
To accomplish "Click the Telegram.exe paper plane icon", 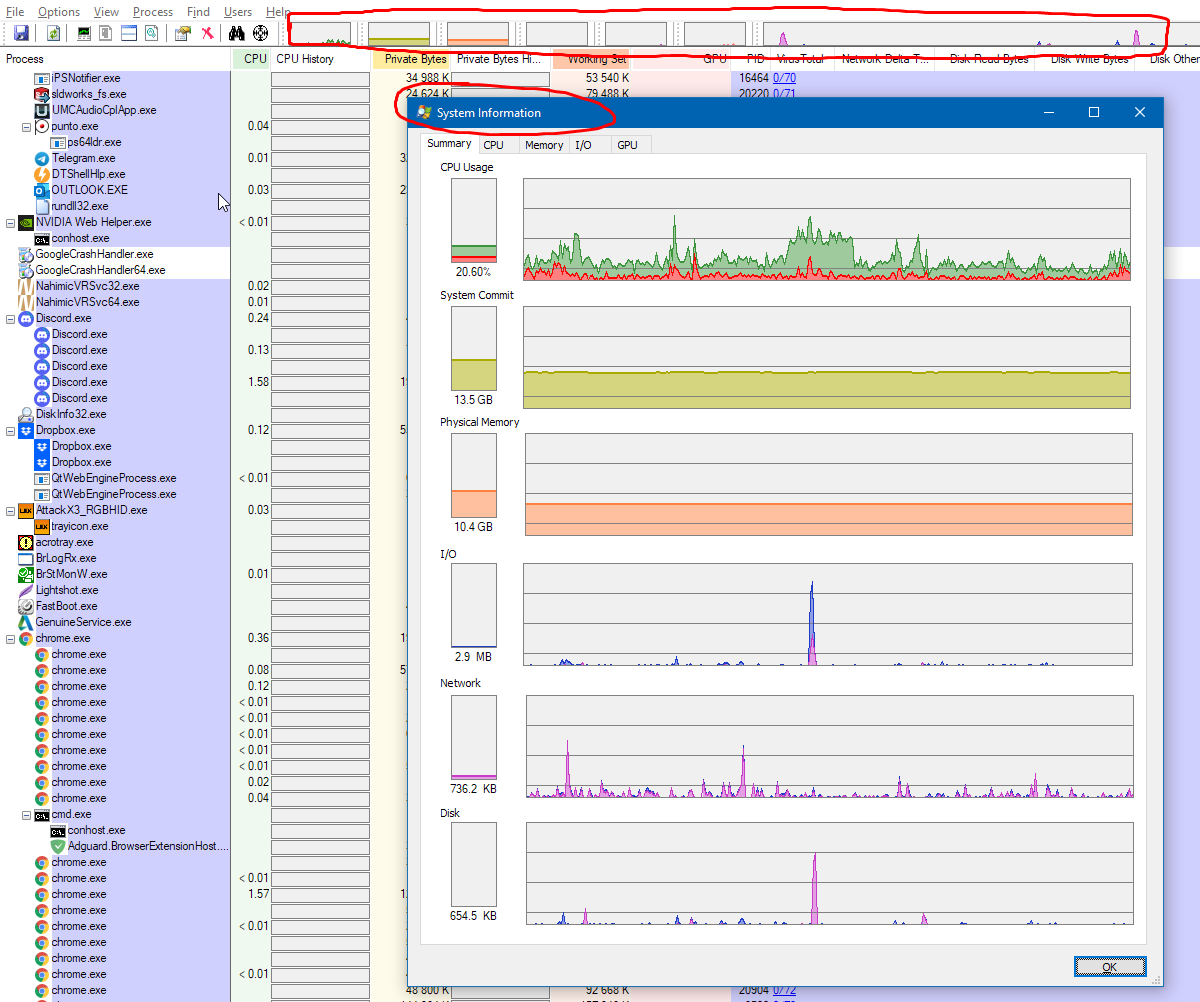I will click(42, 158).
